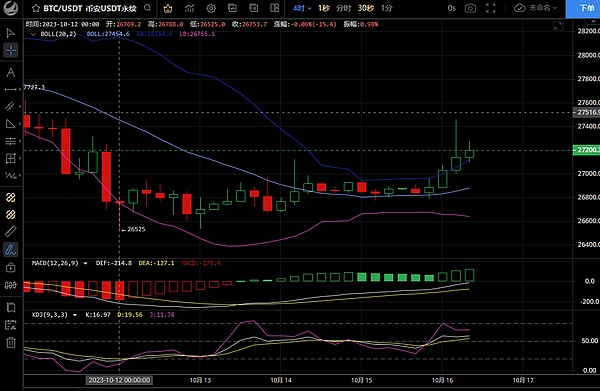Expand the KDJ(9,3,3) indicator menu
The width and height of the screenshot is (600, 391).
75,315
